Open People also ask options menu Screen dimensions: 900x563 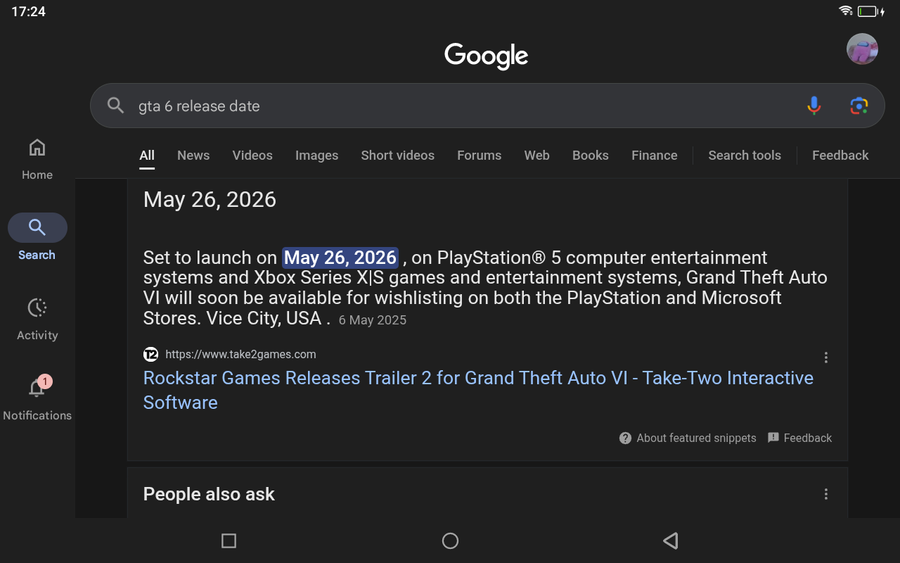click(x=826, y=494)
